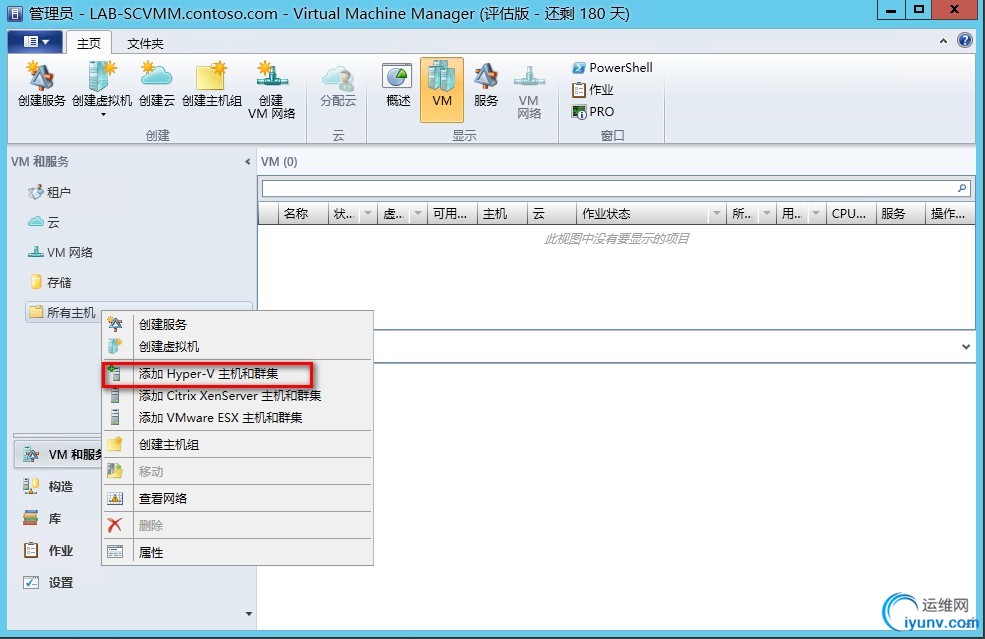The width and height of the screenshot is (985, 639).
Task: Click the 创建服务 ribbon icon
Action: click(41, 85)
